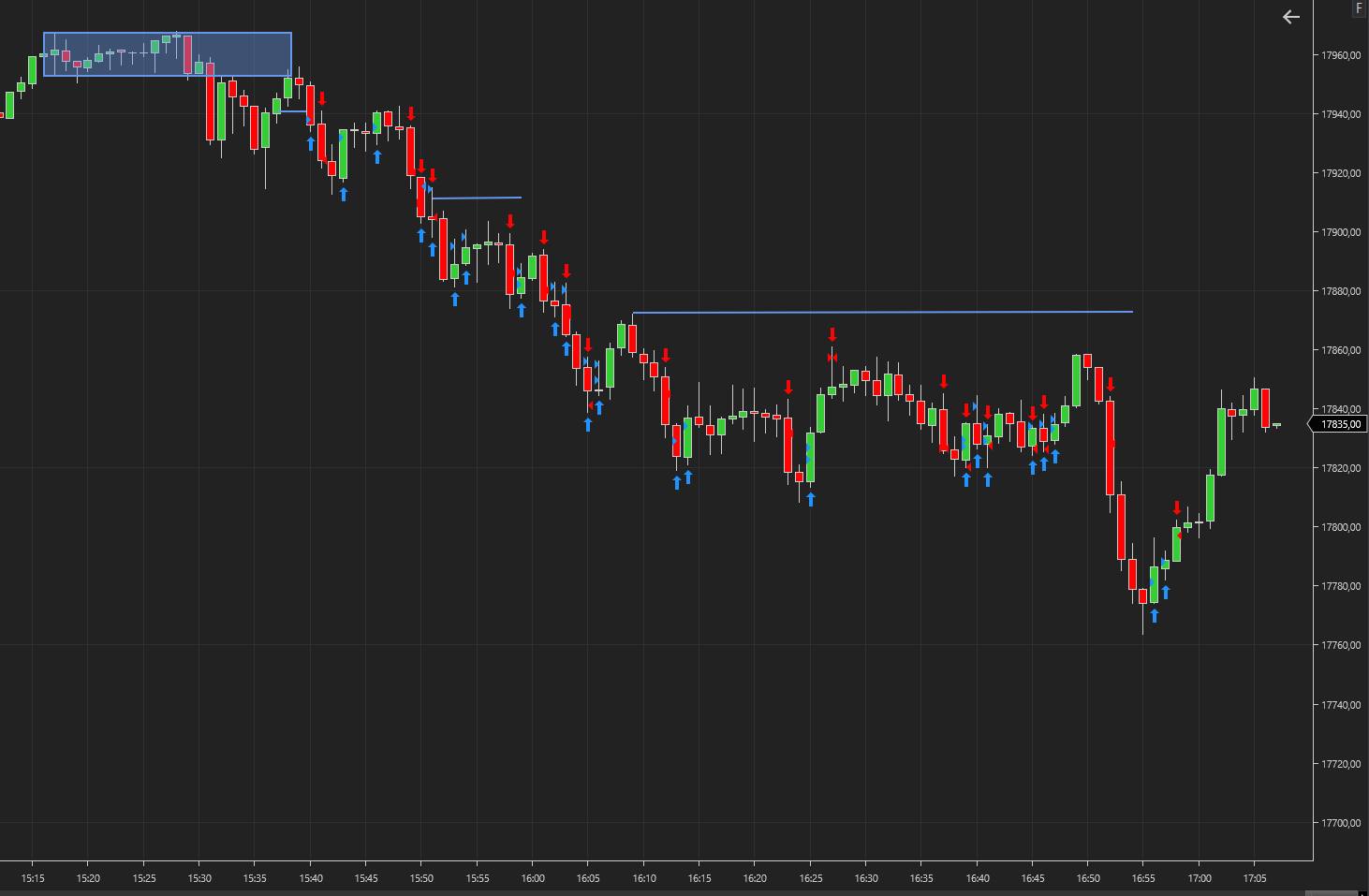Viewport: 1369px width, 896px height.
Task: Click the 16:50 time axis label
Action: point(1088,878)
